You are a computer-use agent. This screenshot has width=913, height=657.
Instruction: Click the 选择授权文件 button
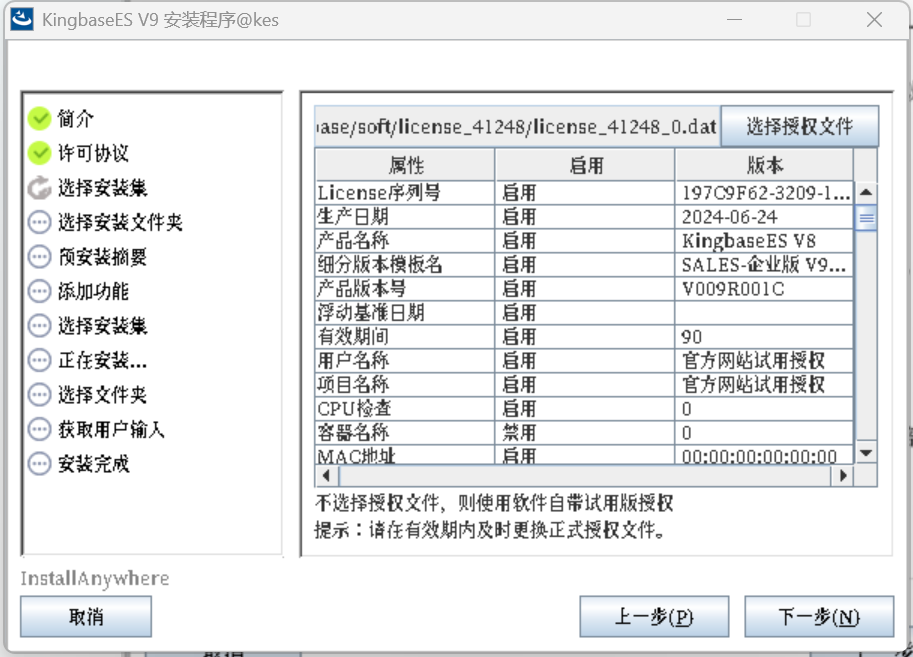click(799, 126)
